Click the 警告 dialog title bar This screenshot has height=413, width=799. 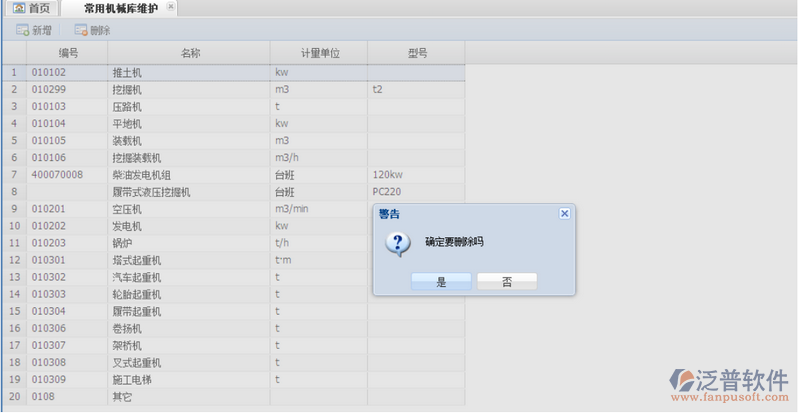[460, 213]
